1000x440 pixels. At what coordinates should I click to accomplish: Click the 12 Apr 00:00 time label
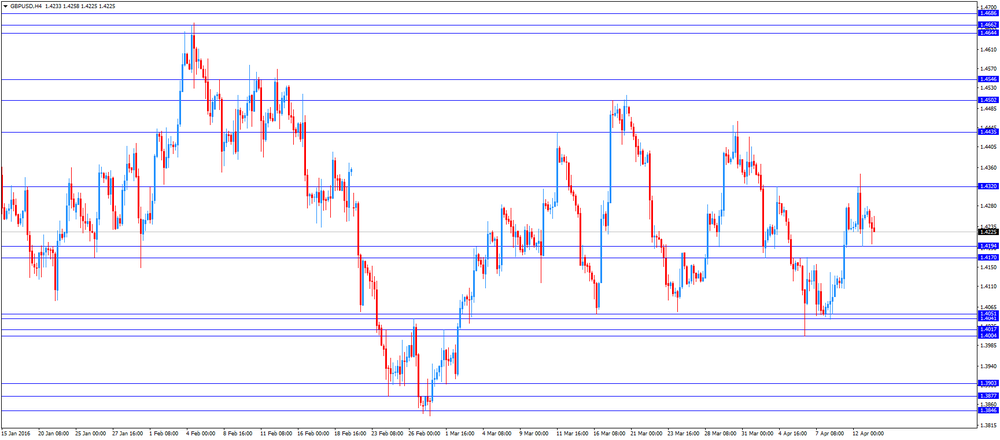(867, 433)
